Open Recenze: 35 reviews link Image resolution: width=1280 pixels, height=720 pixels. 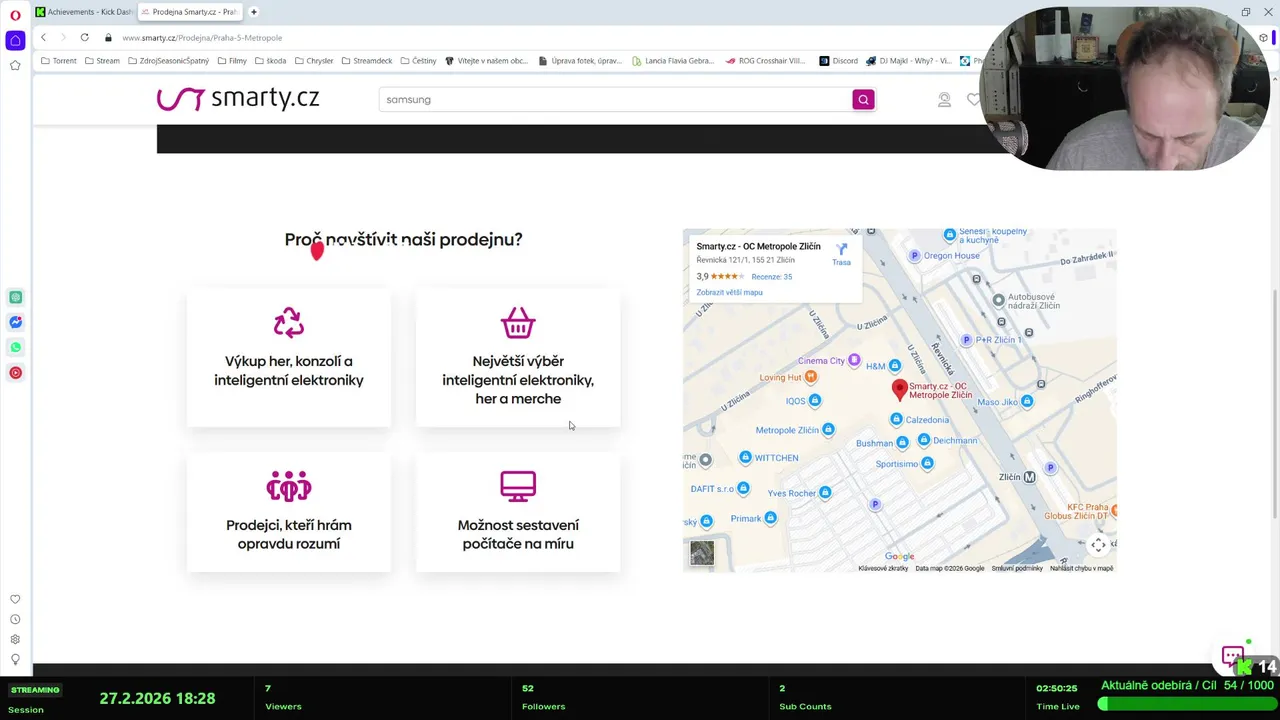click(x=771, y=276)
